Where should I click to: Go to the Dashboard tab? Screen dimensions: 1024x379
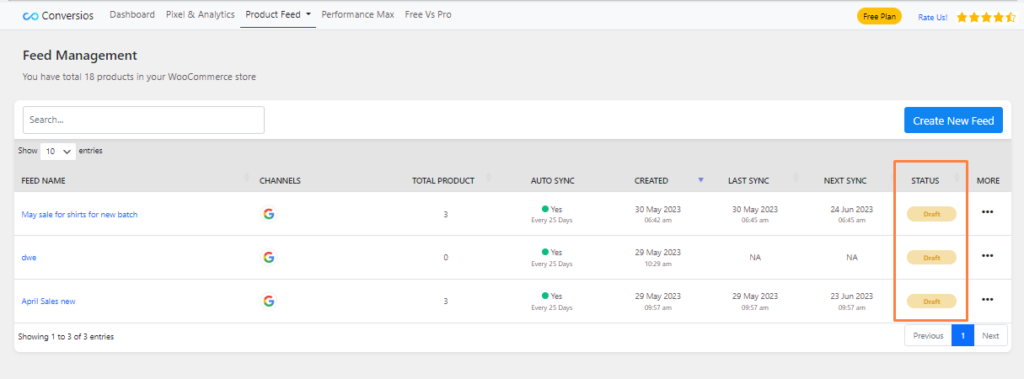click(x=132, y=14)
